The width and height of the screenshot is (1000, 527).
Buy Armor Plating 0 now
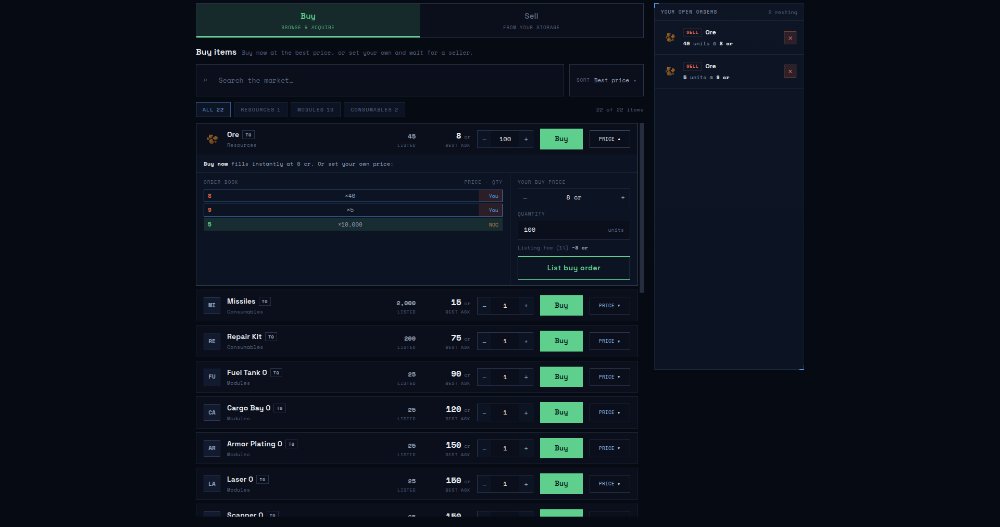561,449
